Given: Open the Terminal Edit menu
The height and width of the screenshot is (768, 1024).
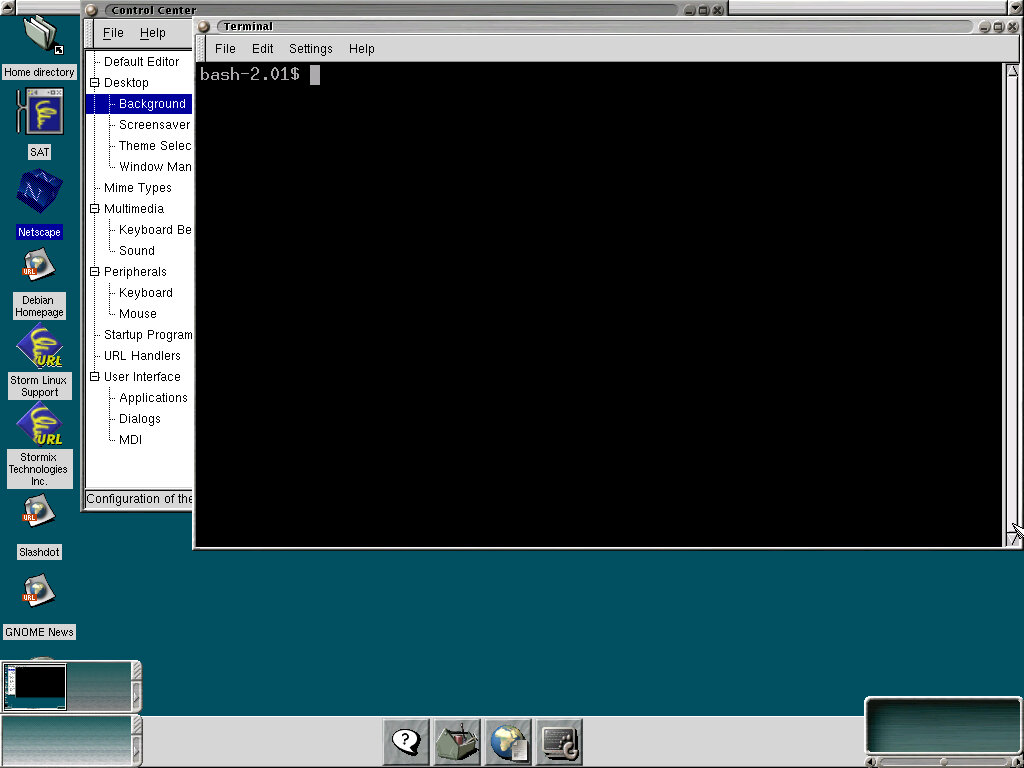Looking at the screenshot, I should (262, 48).
